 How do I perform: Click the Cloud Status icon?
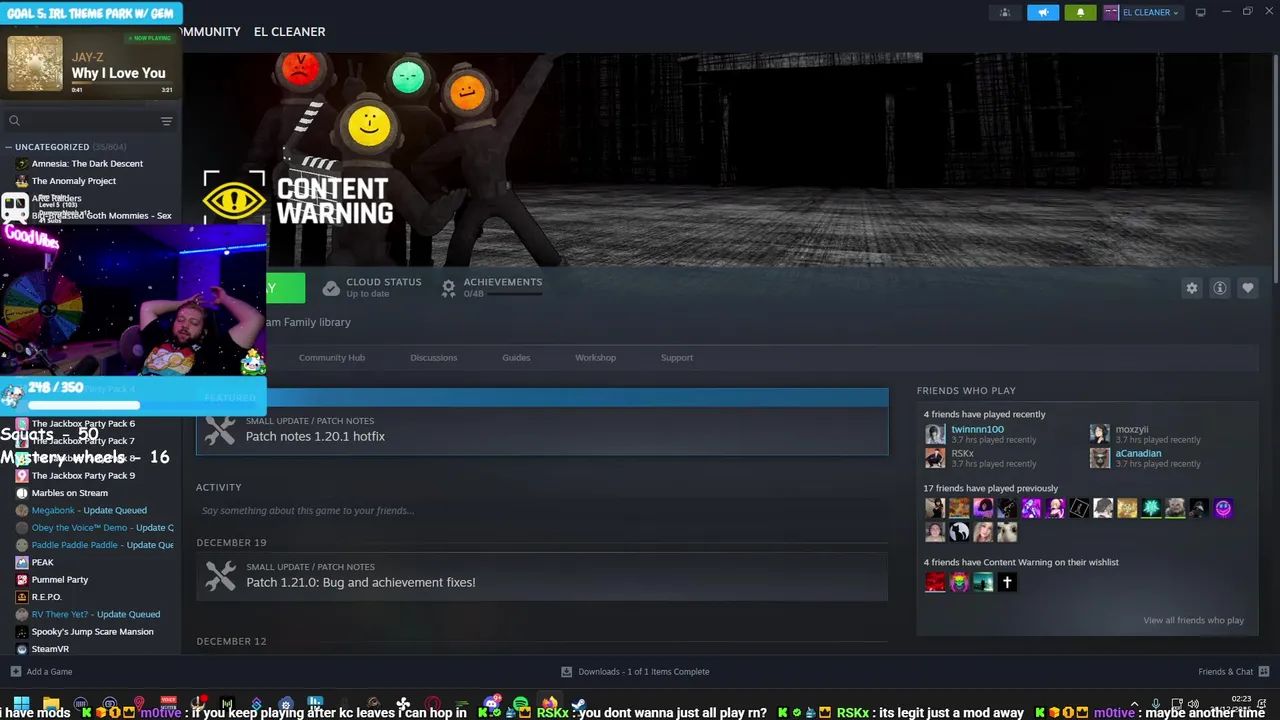(331, 288)
